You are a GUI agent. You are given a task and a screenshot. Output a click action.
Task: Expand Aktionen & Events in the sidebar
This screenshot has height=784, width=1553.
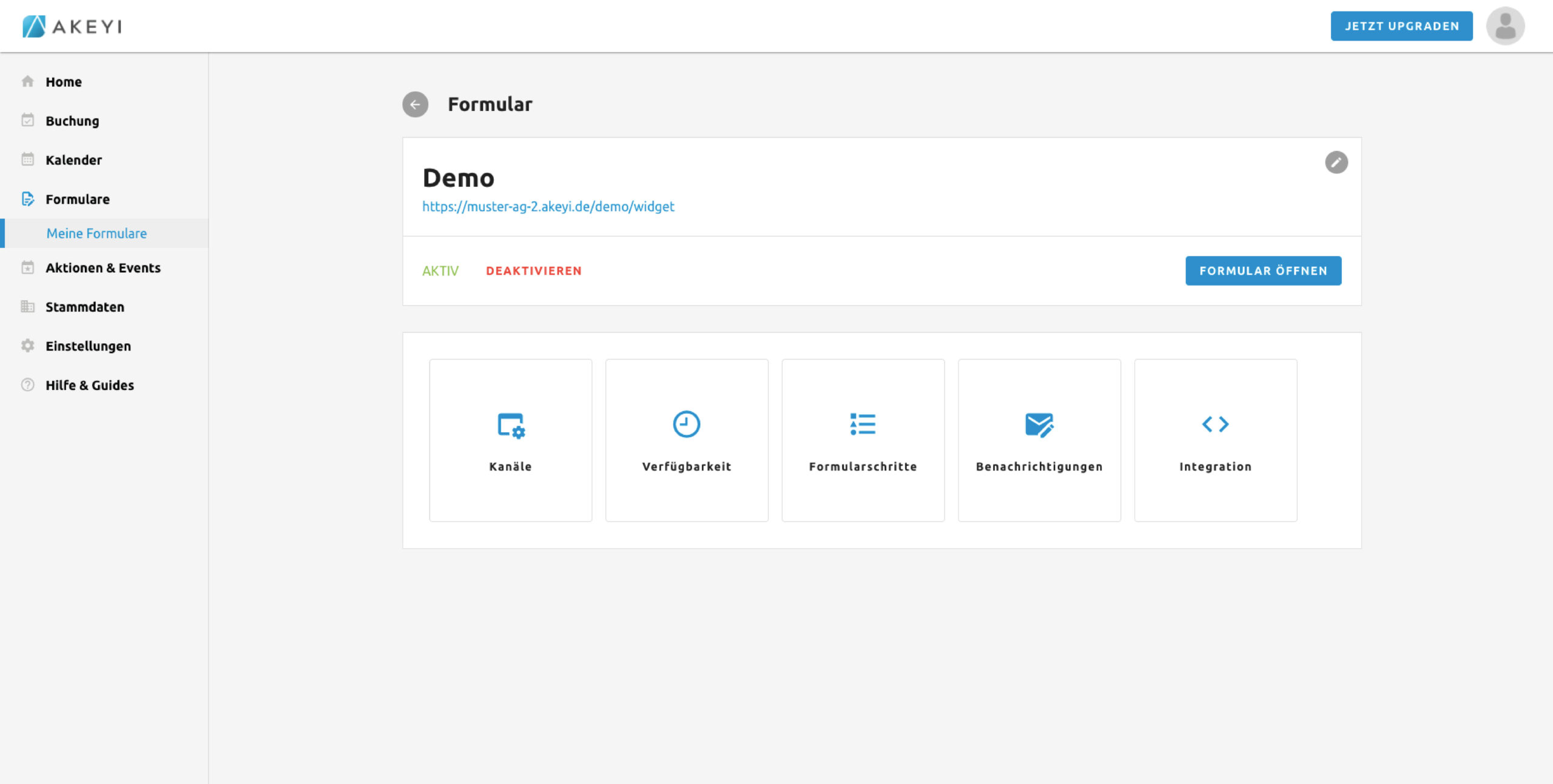pos(103,268)
